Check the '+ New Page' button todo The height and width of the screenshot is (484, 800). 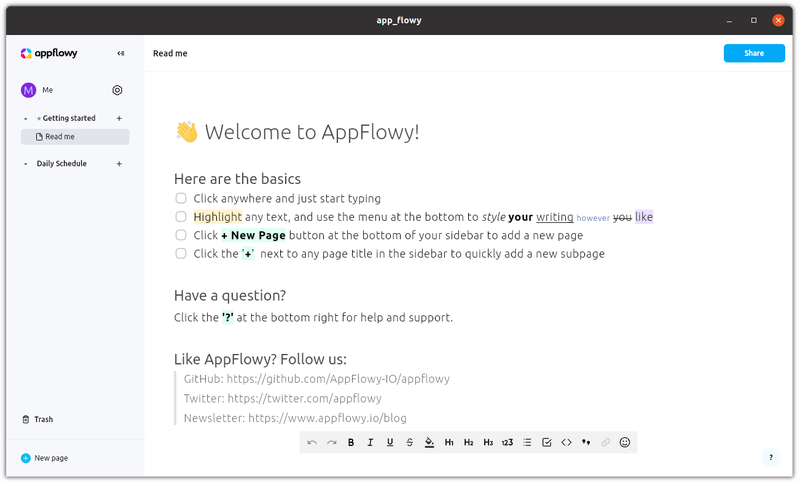181,235
